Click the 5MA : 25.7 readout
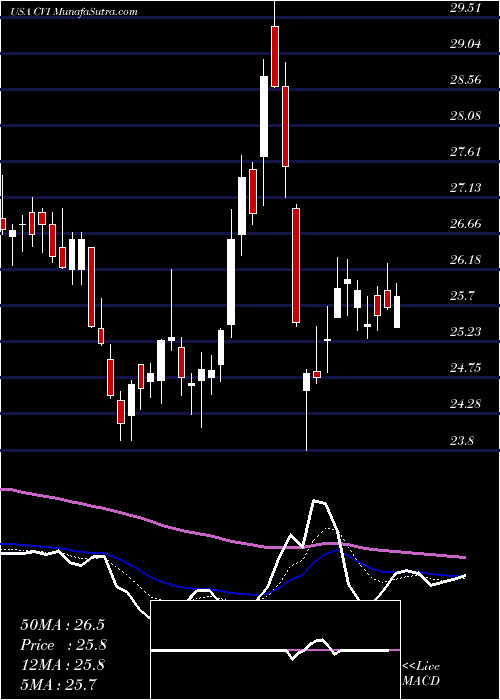 pyautogui.click(x=59, y=684)
